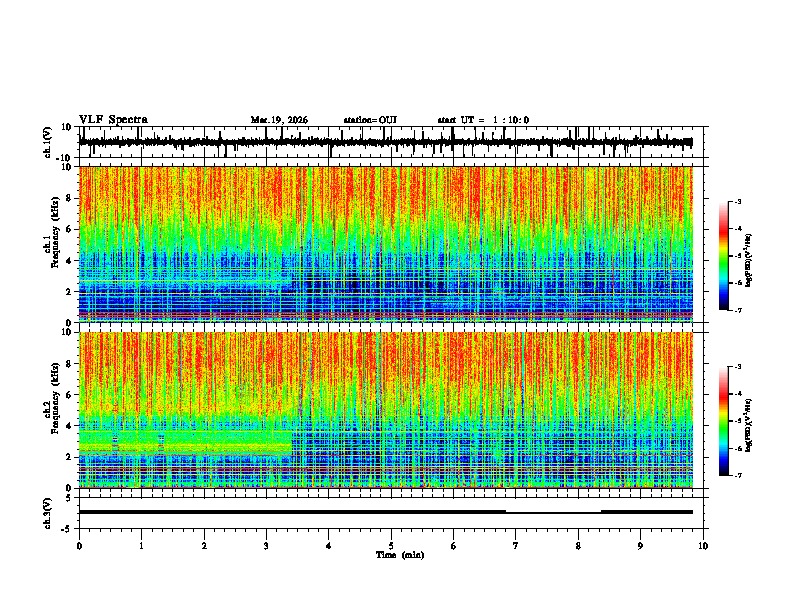Click the ch.1 spectrogram color bar
This screenshot has width=792, height=612.
(x=724, y=256)
